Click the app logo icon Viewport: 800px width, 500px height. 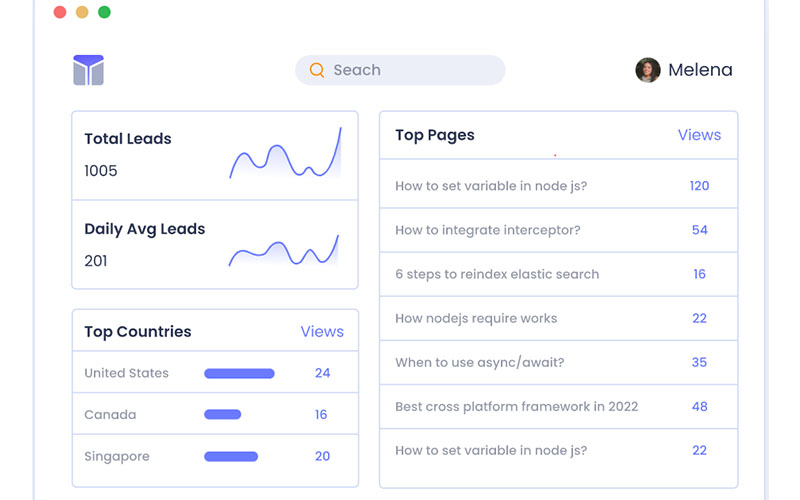[x=88, y=70]
